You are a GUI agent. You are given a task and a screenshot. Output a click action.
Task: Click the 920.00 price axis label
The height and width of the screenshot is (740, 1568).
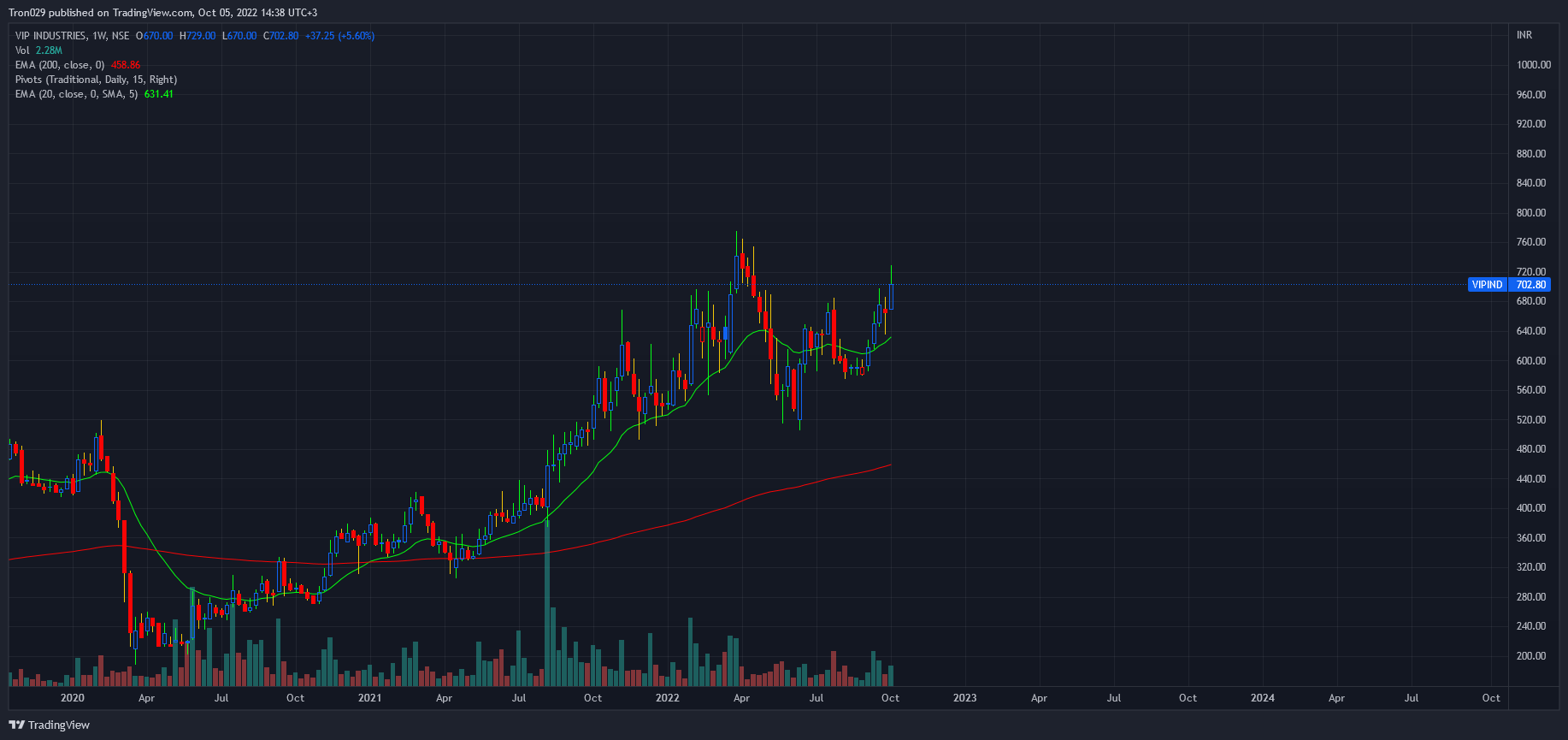tap(1531, 124)
